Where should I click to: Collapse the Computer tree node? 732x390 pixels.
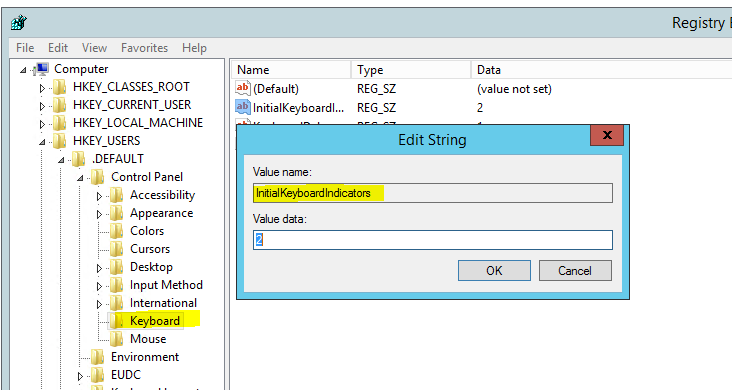(23, 70)
